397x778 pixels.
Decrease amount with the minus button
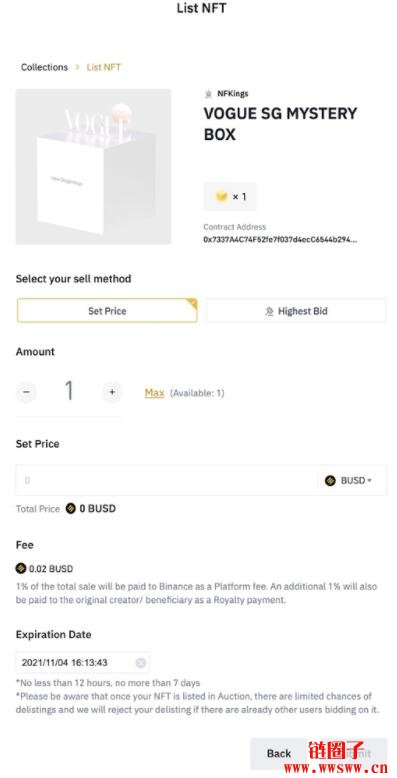[26, 393]
